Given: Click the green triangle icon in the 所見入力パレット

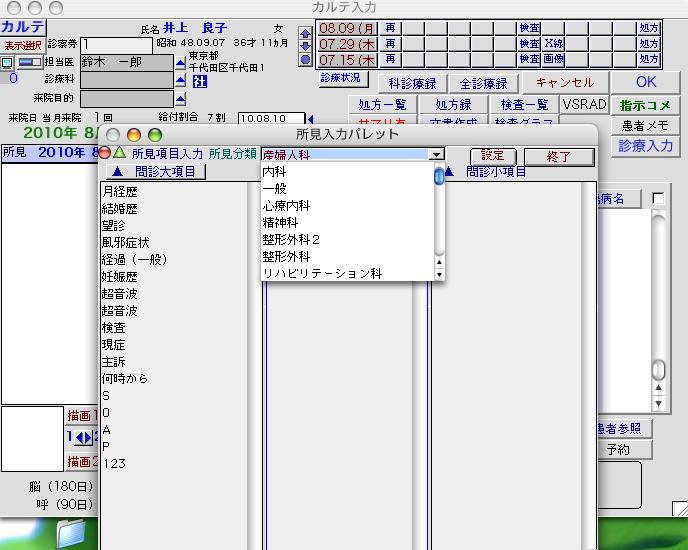Looking at the screenshot, I should (x=119, y=152).
